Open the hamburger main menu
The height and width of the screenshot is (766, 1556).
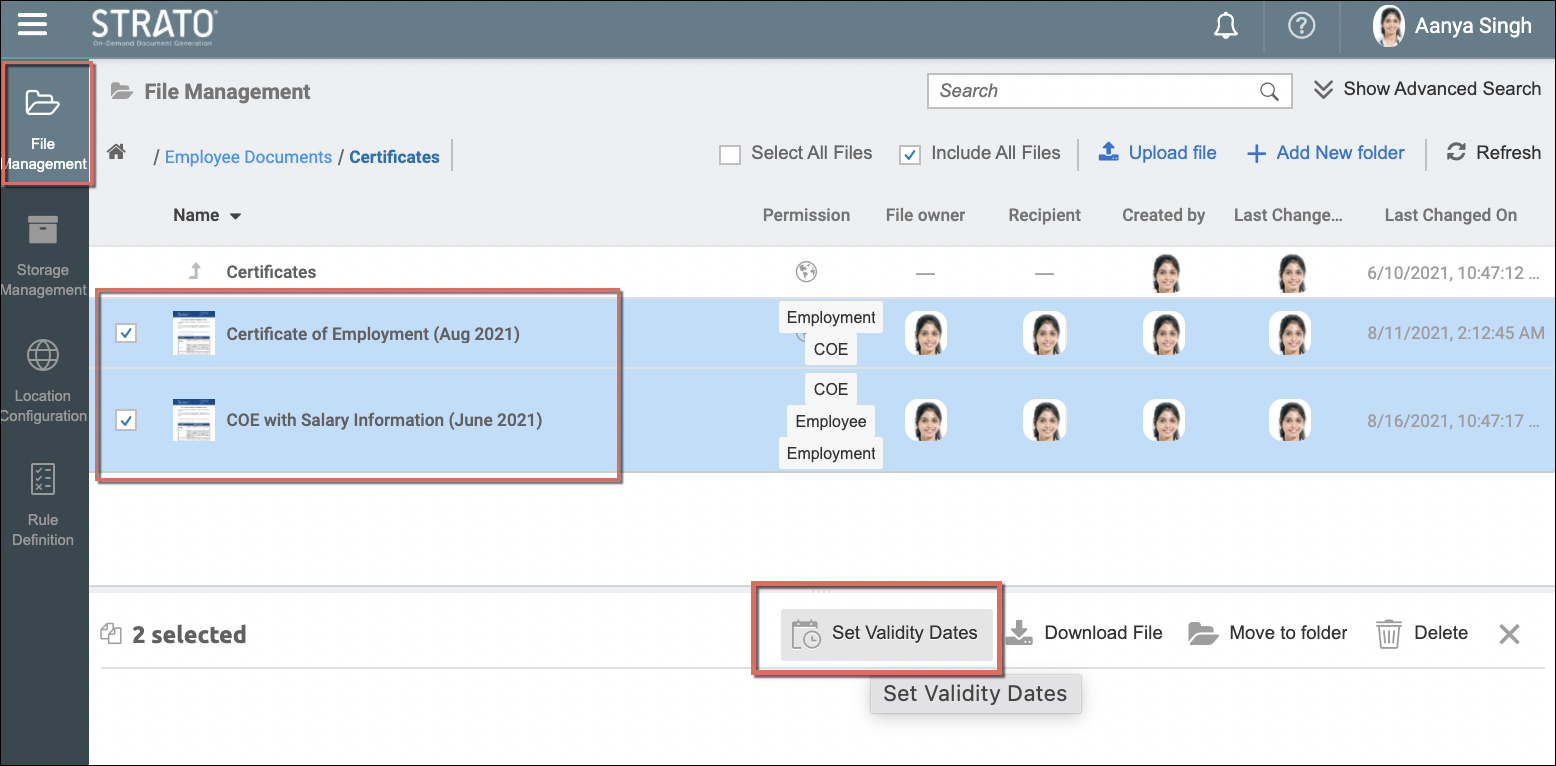32,25
